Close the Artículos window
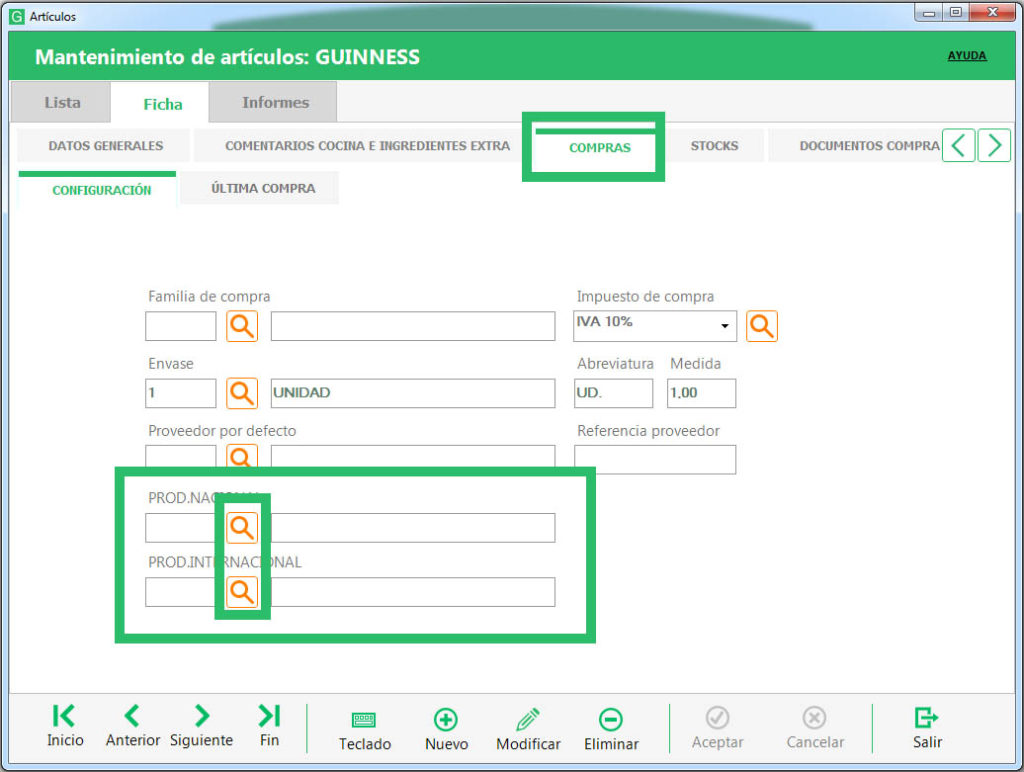This screenshot has height=772, width=1024. point(993,12)
